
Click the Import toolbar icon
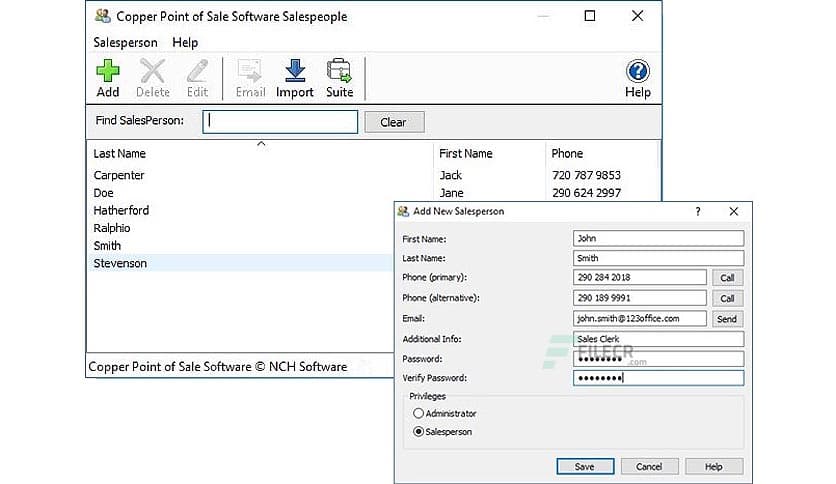[x=295, y=72]
